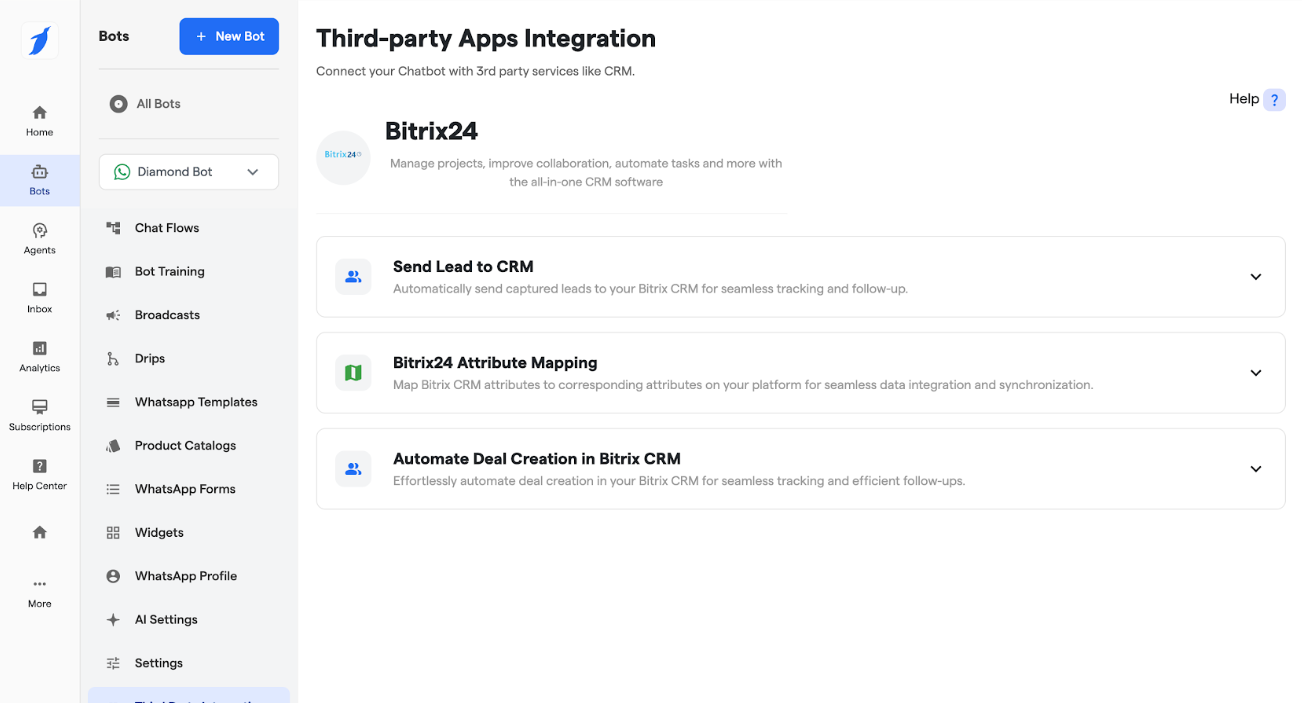Screen dimensions: 1302x703
Task: Click the Send Lead to CRM people icon
Action: [353, 277]
